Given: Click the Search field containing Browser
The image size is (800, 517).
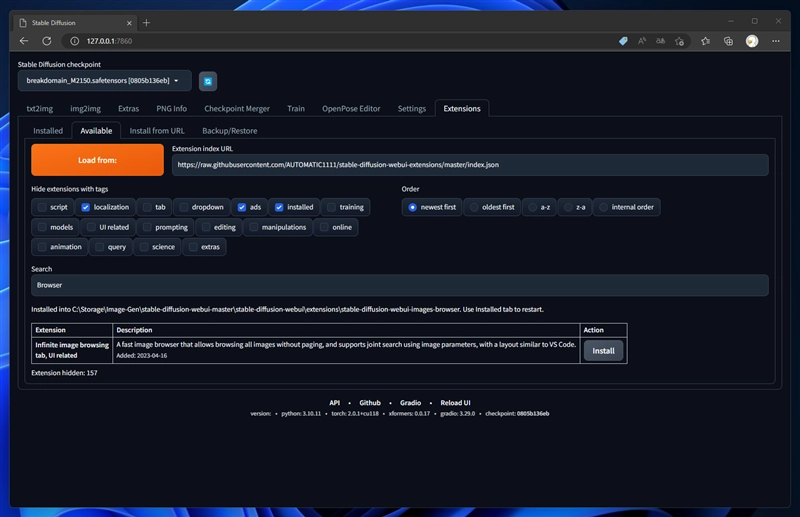Looking at the screenshot, I should click(x=399, y=285).
